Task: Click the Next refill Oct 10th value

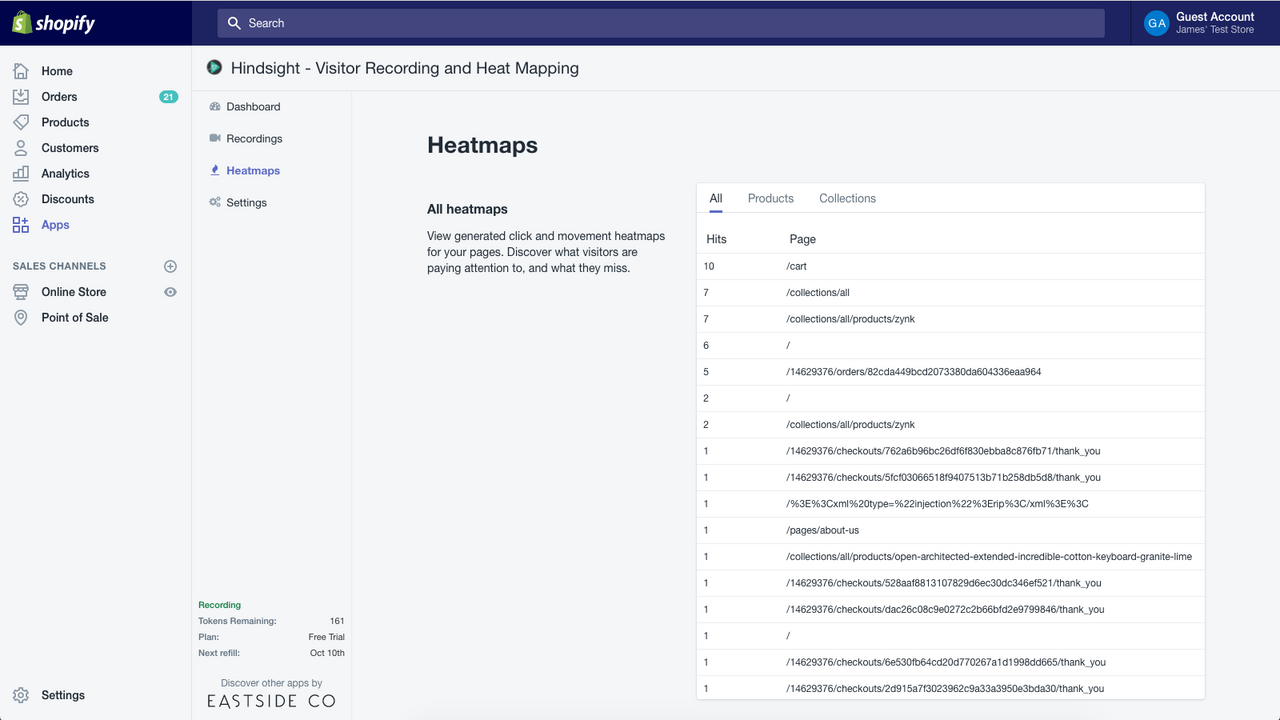Action: (327, 653)
